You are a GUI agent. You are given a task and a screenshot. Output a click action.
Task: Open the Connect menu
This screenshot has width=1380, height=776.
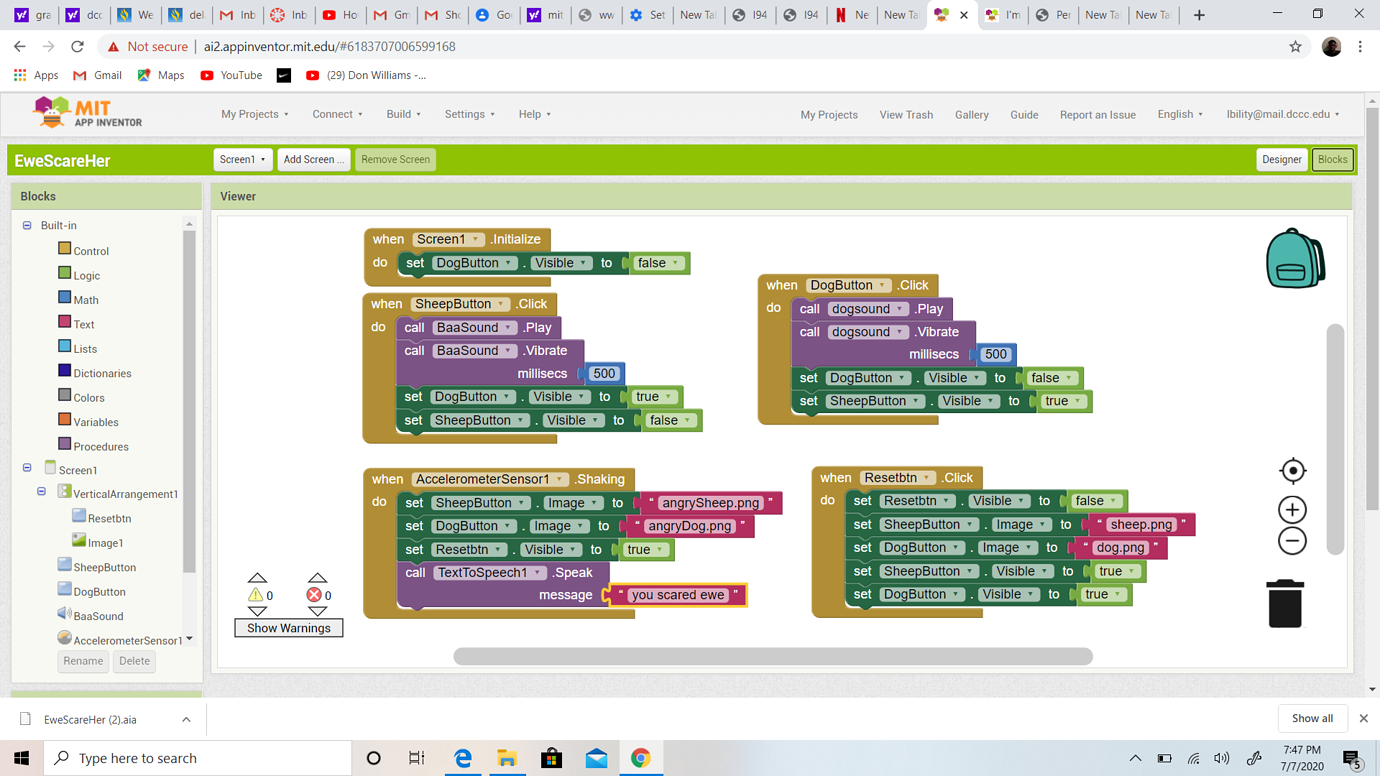tap(337, 115)
